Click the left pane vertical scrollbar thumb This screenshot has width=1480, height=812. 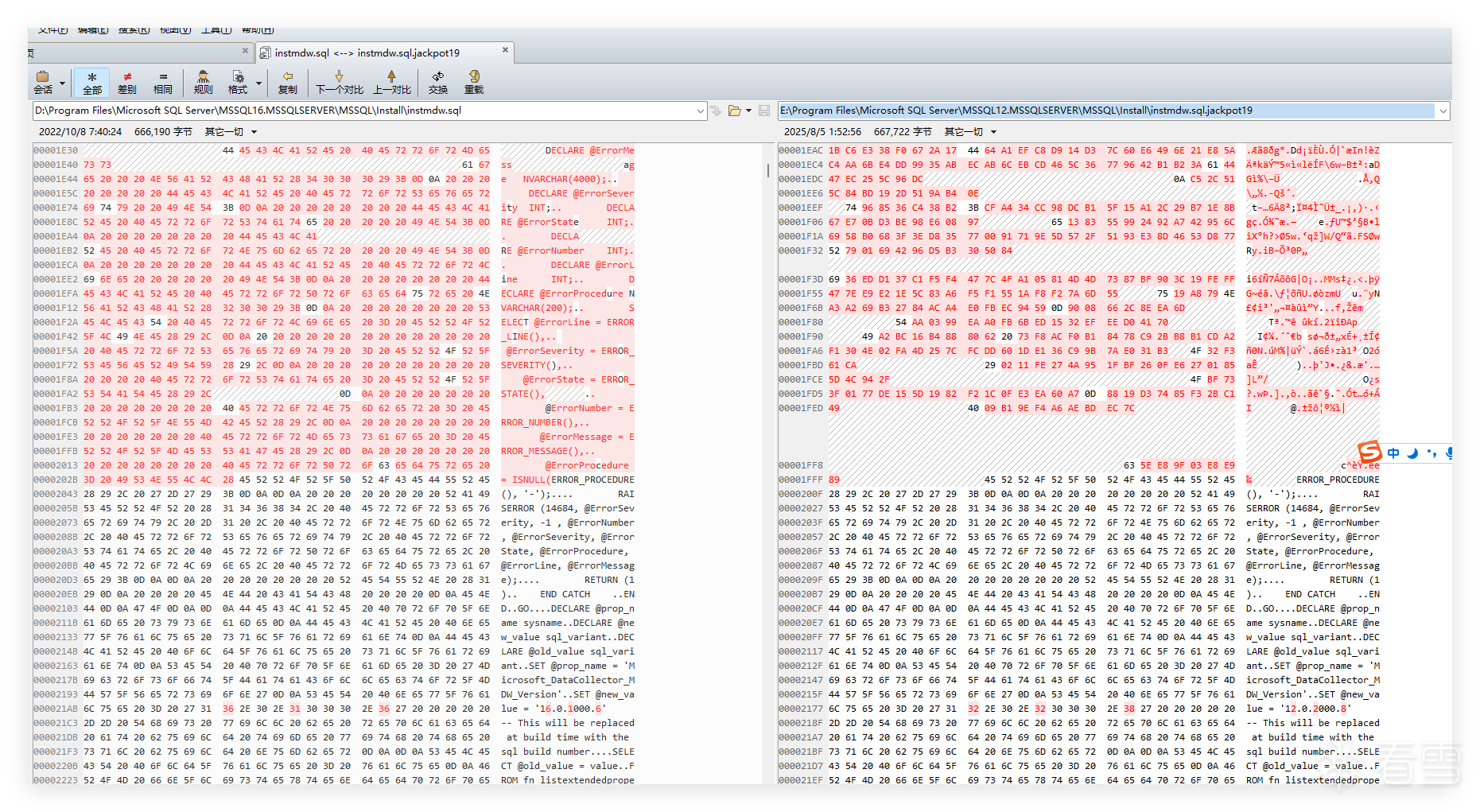point(767,170)
